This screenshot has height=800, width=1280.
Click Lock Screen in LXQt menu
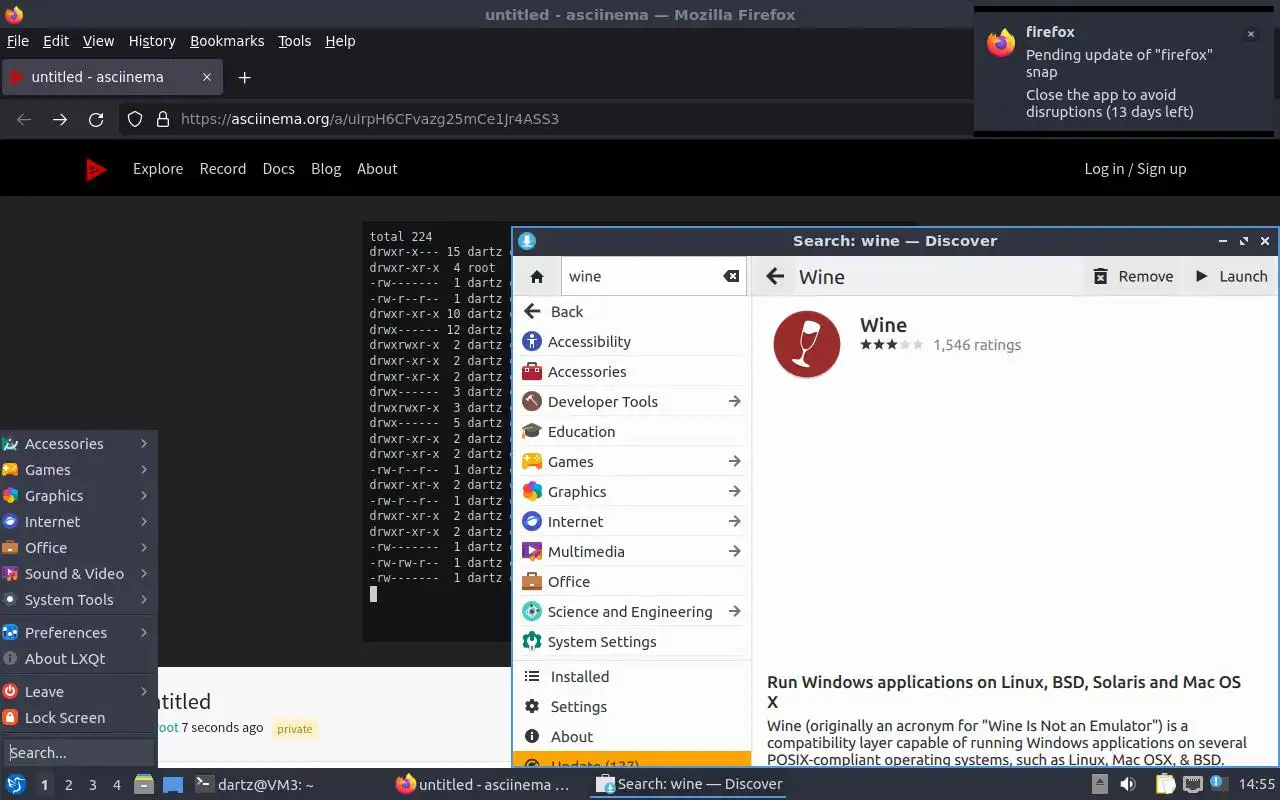[78, 718]
